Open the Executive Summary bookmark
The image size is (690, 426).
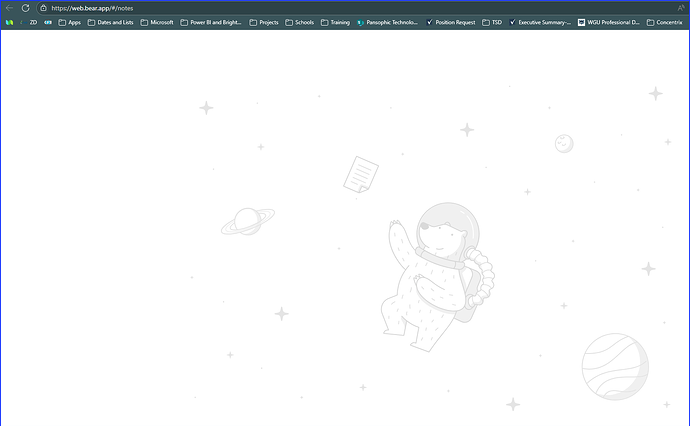540,22
